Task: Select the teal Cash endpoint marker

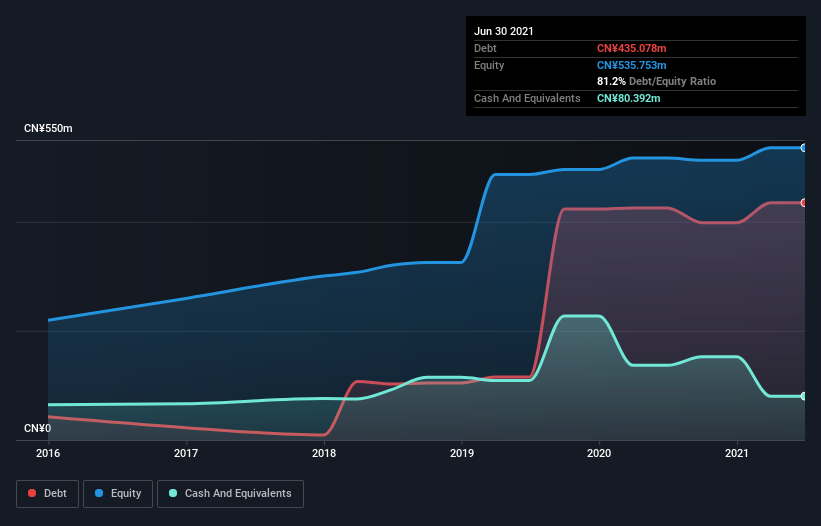Action: pyautogui.click(x=803, y=396)
